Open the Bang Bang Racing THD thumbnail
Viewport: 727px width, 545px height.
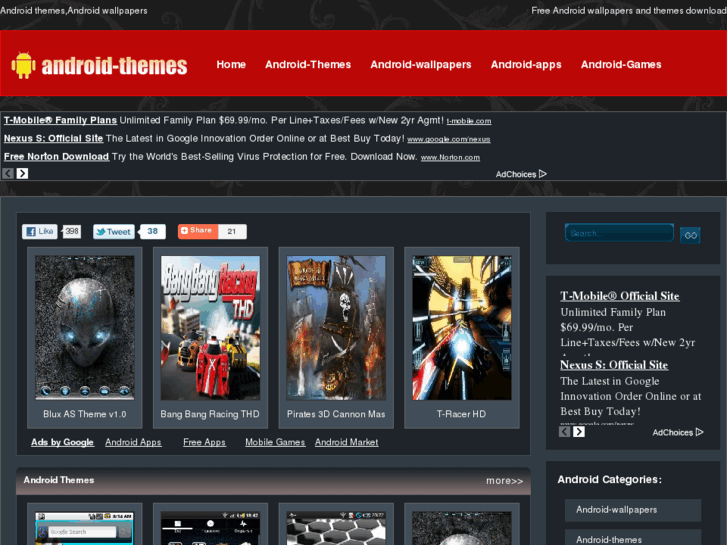(210, 327)
